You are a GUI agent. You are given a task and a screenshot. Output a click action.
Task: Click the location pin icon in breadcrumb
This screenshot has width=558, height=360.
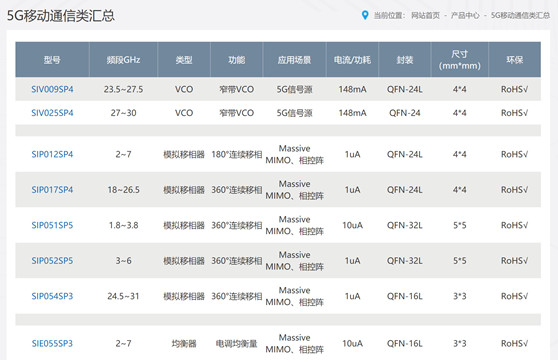[365, 15]
